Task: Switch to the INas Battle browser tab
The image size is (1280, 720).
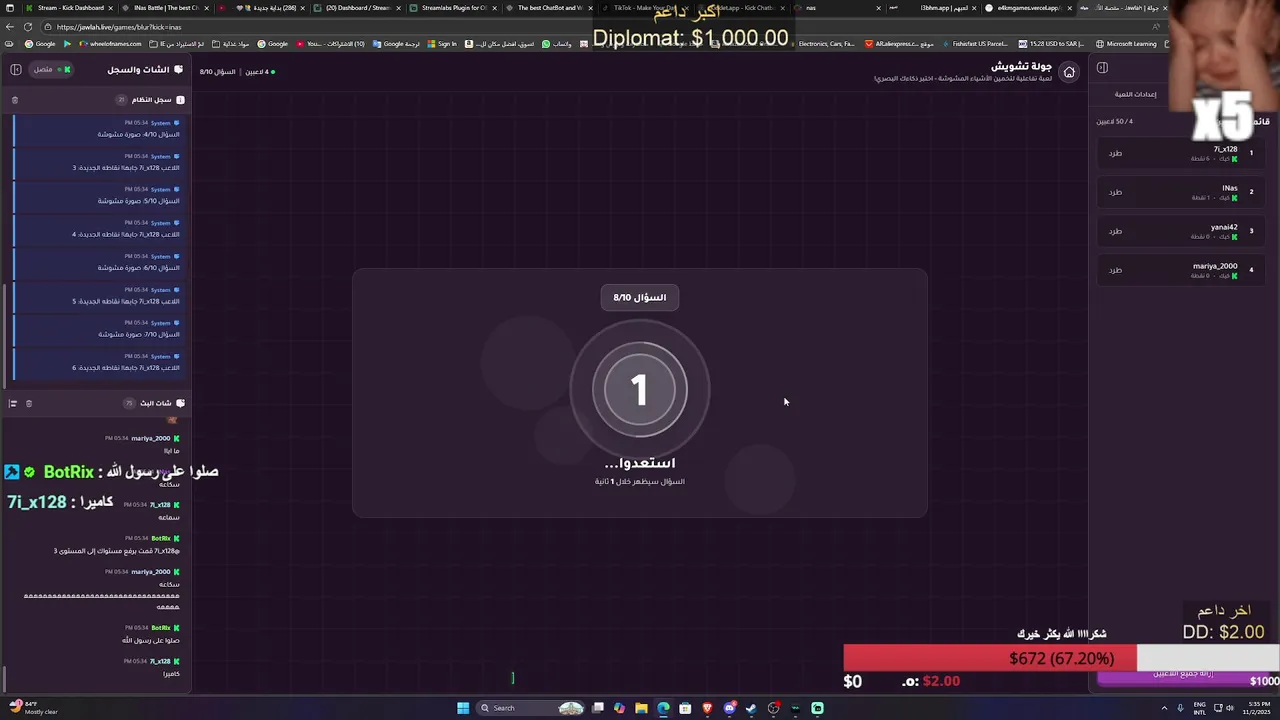Action: tap(165, 8)
